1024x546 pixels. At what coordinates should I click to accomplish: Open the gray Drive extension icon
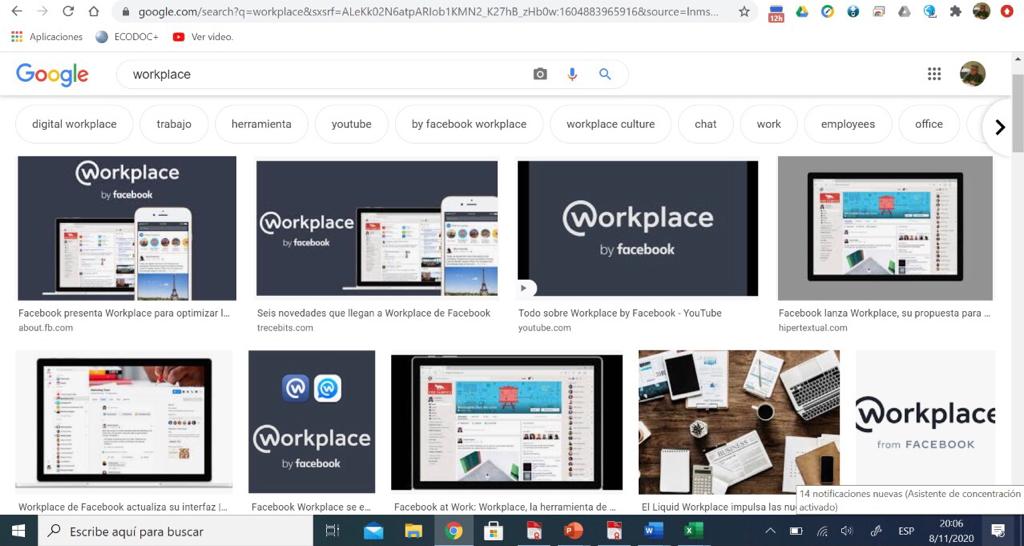pos(904,12)
